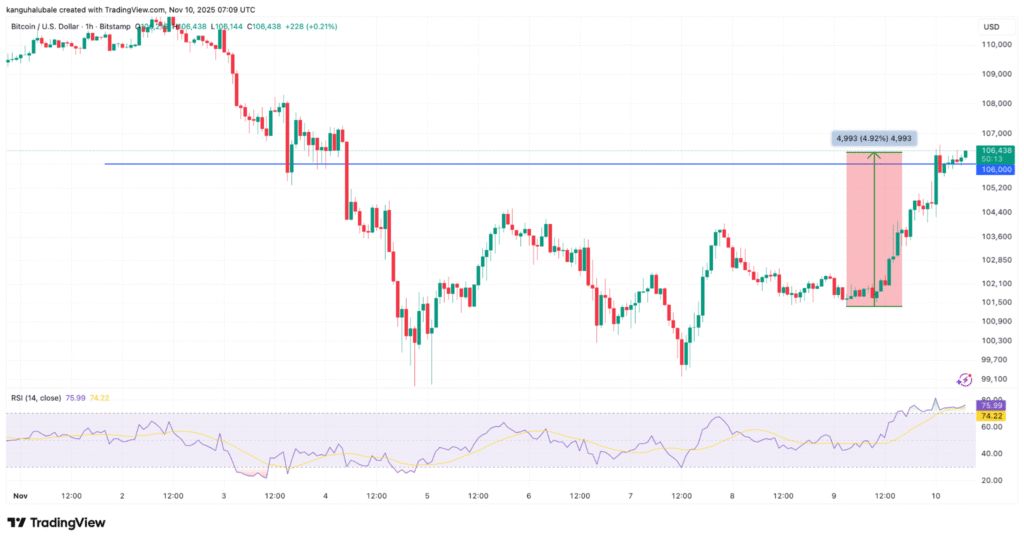
Task: Click date 5 on the time axis
Action: tap(427, 495)
